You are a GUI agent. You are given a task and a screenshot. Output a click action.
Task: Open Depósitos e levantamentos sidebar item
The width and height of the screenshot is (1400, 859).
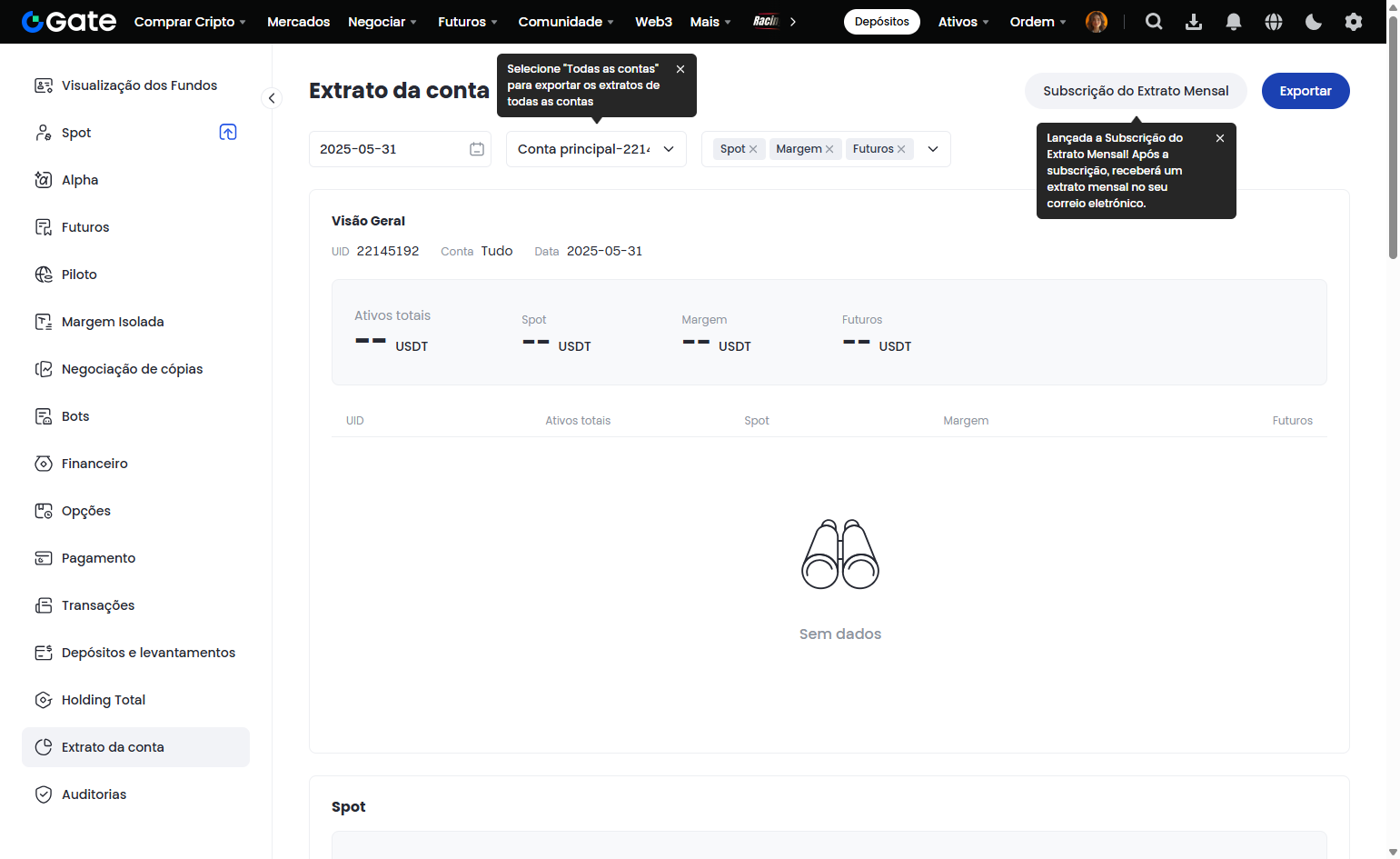coord(136,653)
